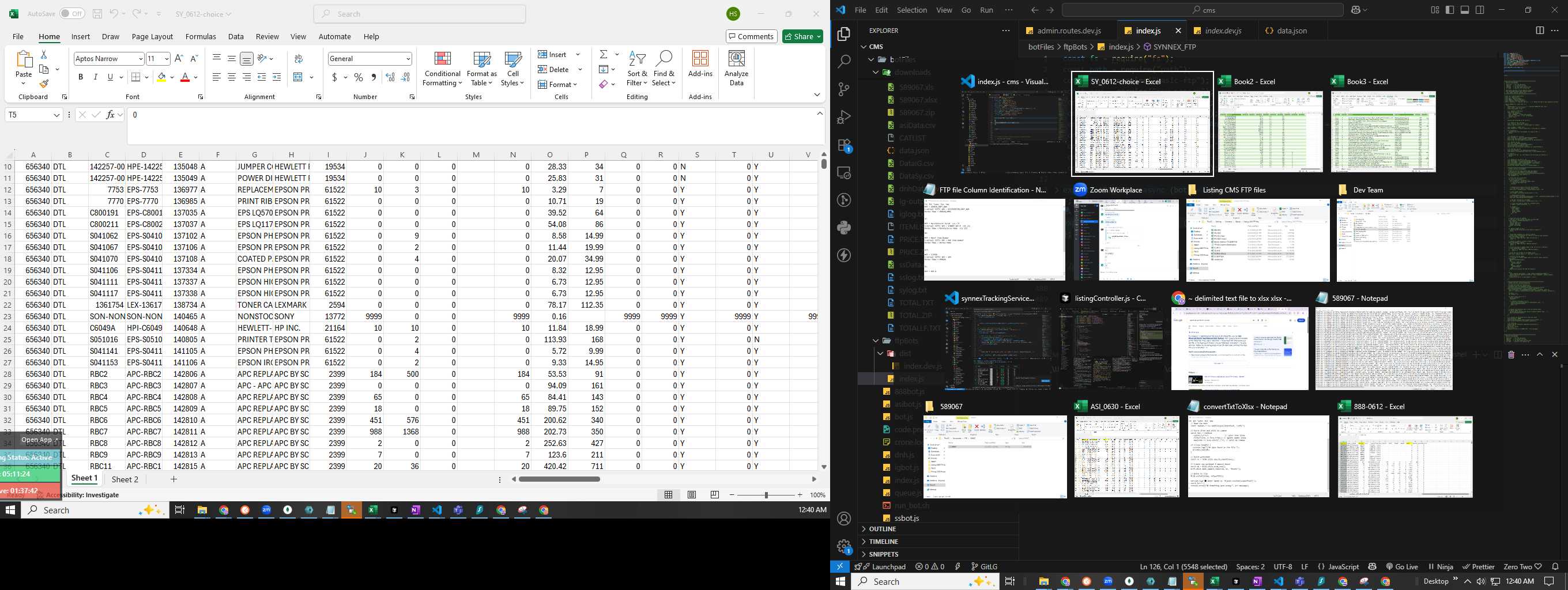Screen dimensions: 1568x590
Task: Open the Add-ins button in Excel ribbon
Action: pyautogui.click(x=700, y=64)
